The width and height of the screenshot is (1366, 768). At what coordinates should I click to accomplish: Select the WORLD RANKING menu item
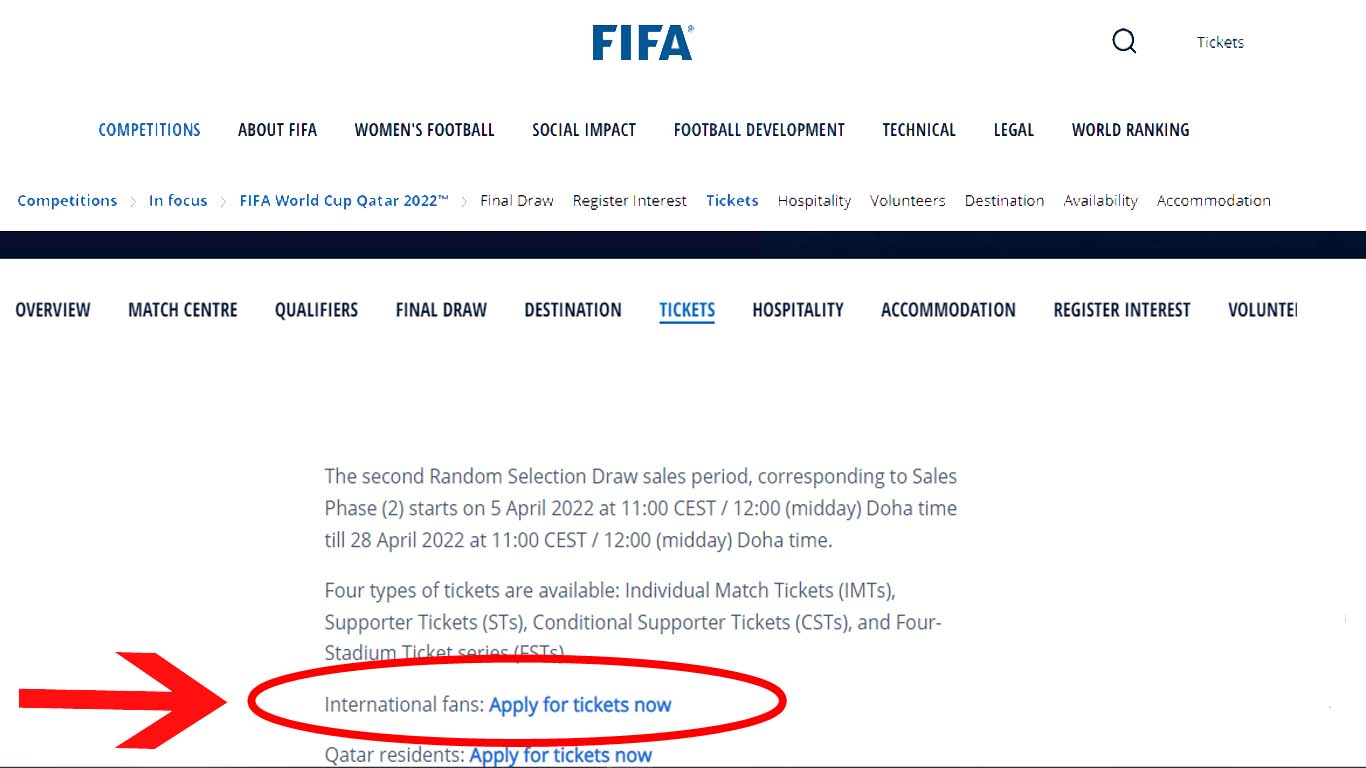pyautogui.click(x=1130, y=129)
